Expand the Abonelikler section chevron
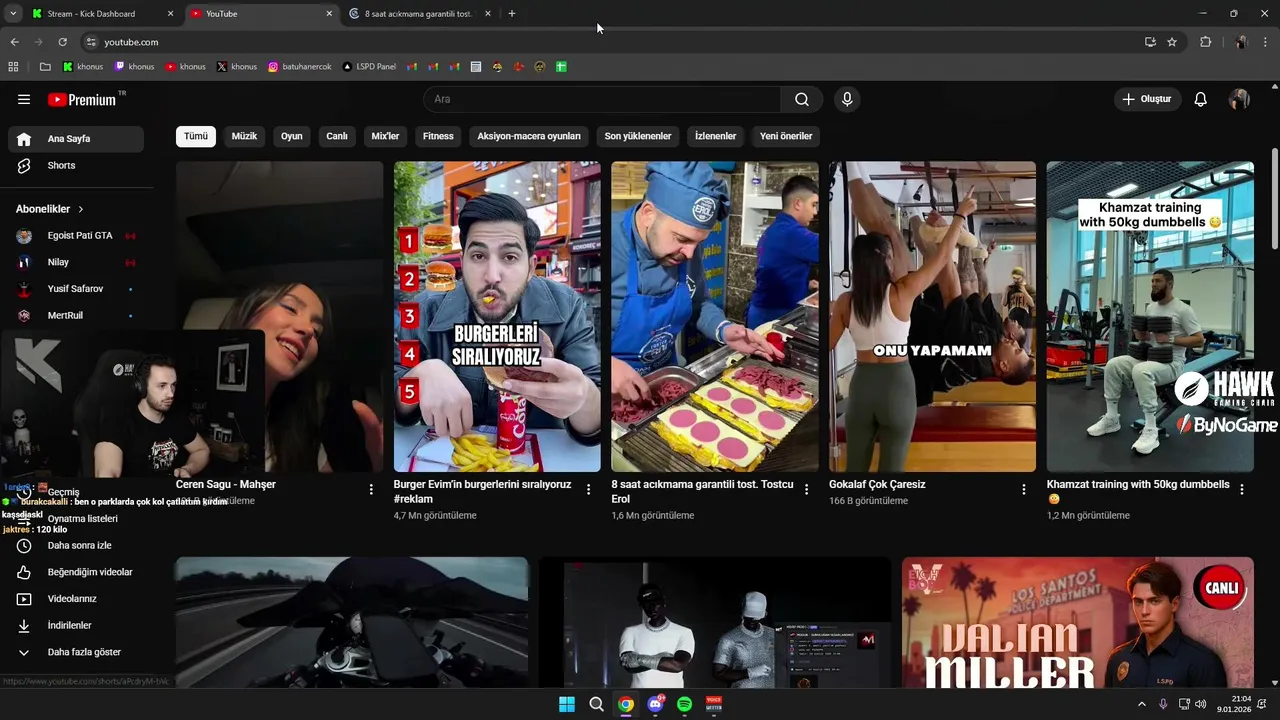1280x720 pixels. coord(81,209)
